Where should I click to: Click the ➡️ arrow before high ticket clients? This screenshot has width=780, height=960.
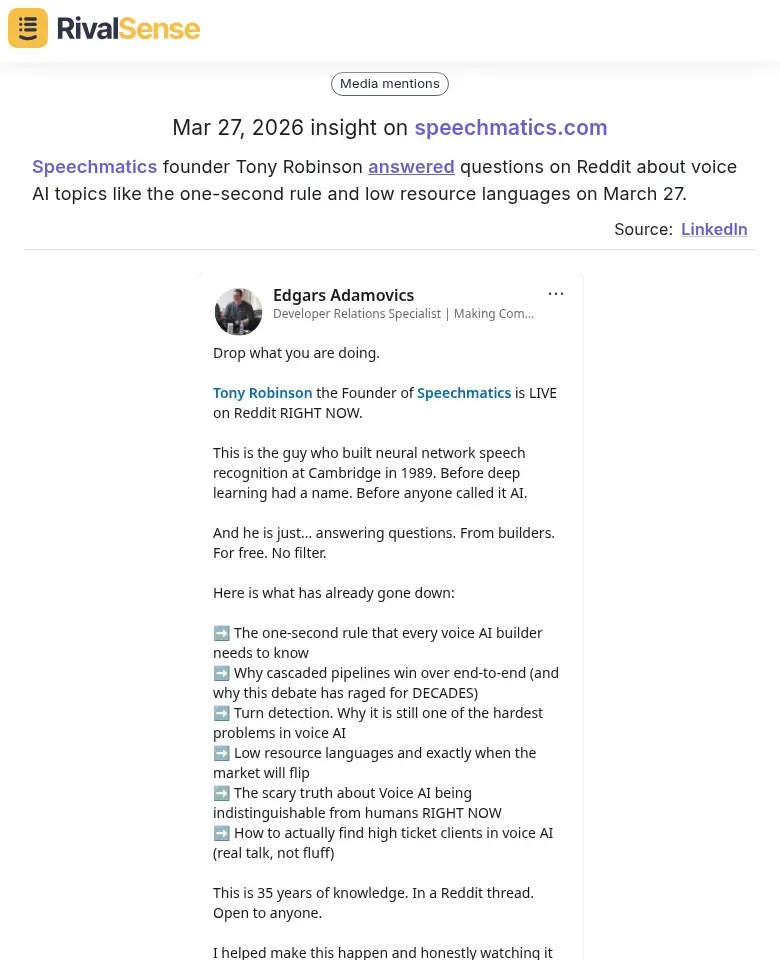click(221, 832)
